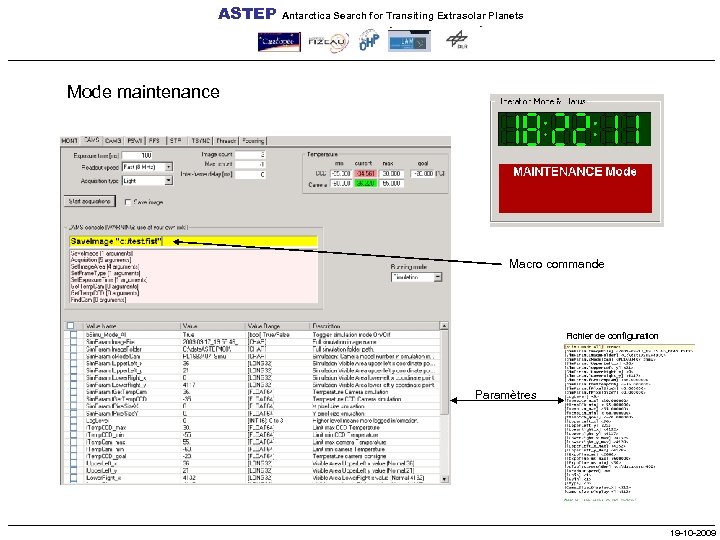
Task: Click the red MAINTENANCE Mode status panel
Action: click(x=575, y=188)
